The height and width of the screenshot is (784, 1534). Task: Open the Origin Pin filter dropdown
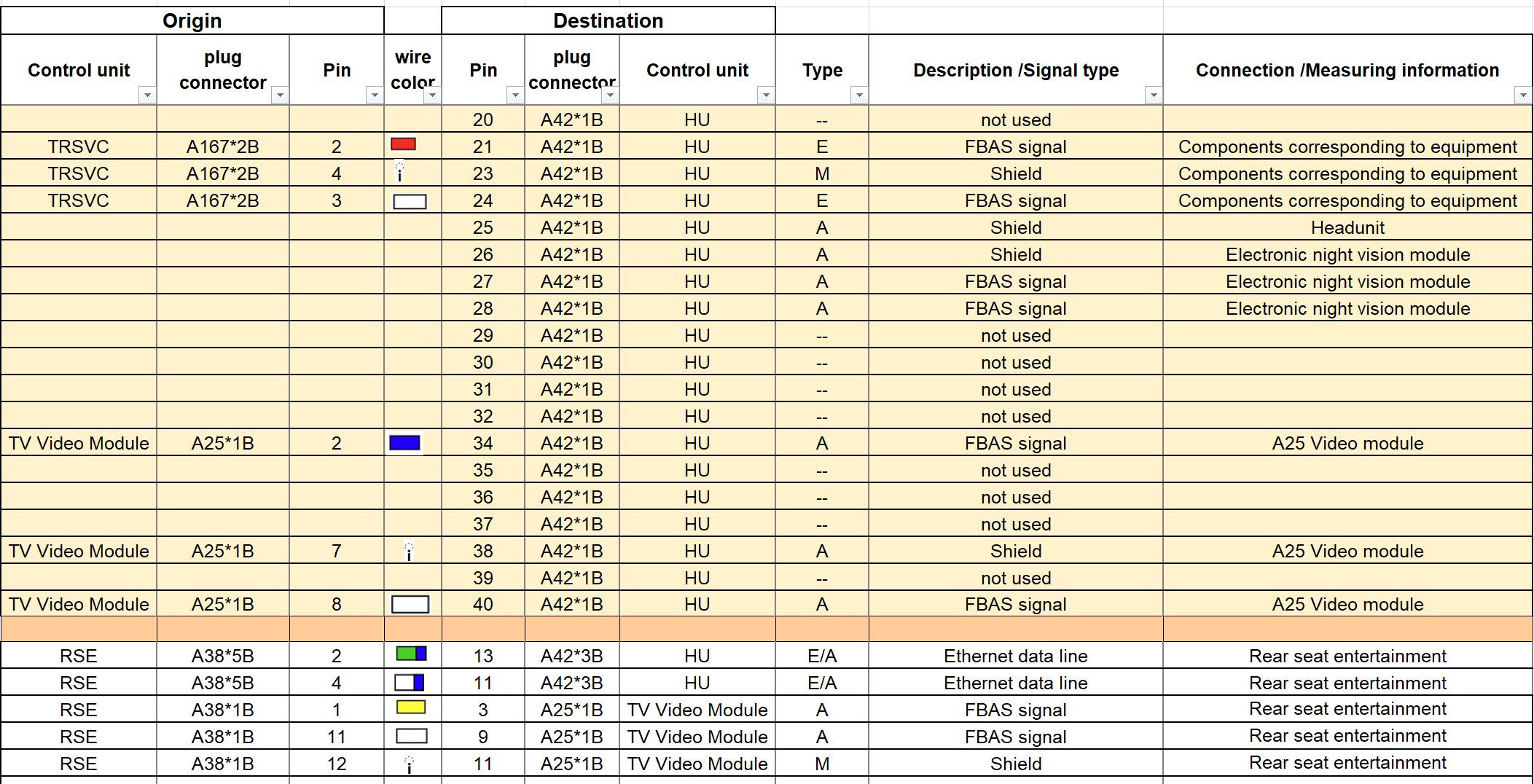[375, 95]
